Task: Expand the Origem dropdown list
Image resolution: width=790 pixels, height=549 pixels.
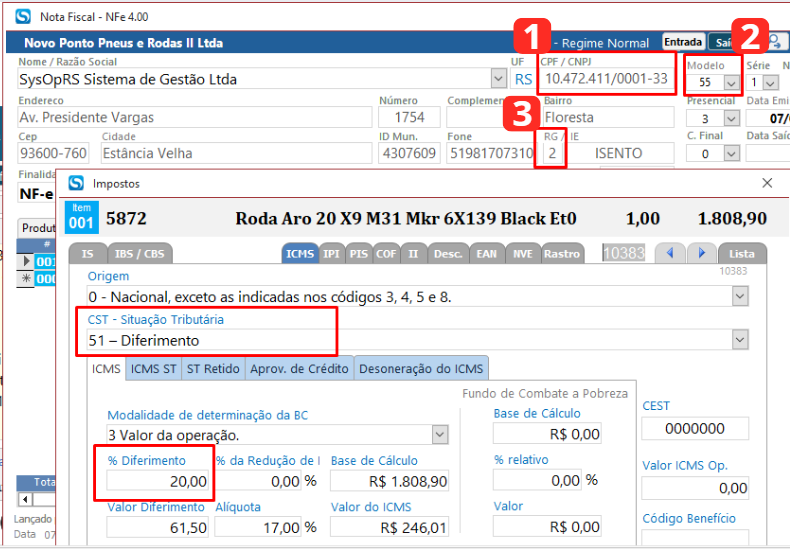Action: [x=740, y=296]
